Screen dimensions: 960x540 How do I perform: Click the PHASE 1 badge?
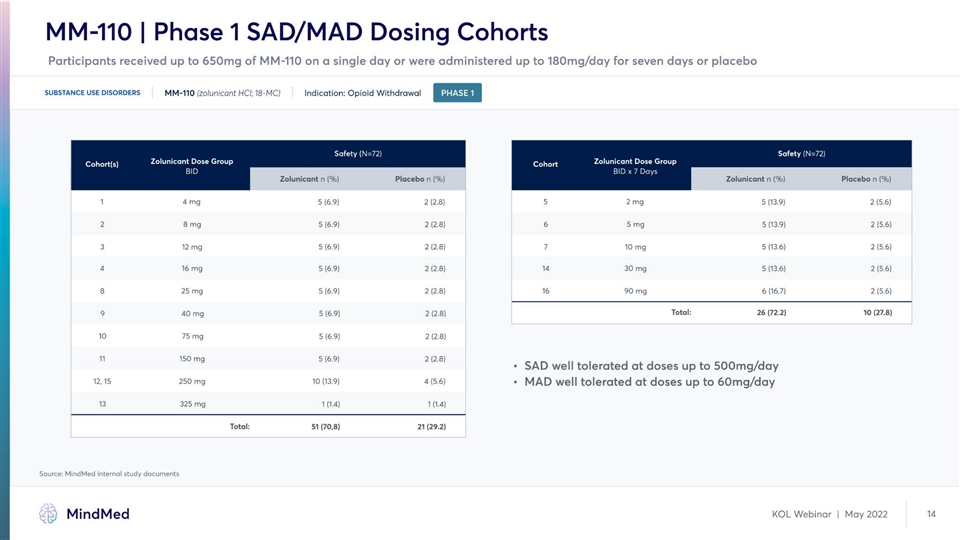point(457,93)
